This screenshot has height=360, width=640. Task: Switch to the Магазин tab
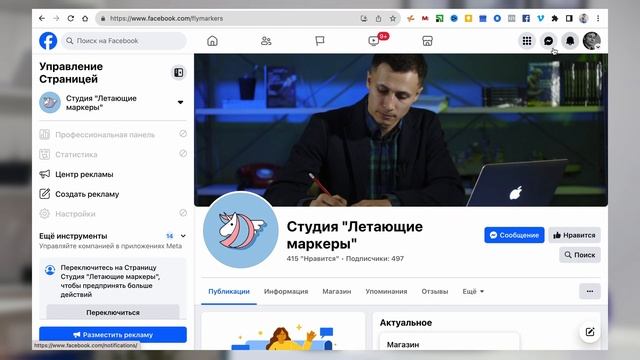[337, 291]
